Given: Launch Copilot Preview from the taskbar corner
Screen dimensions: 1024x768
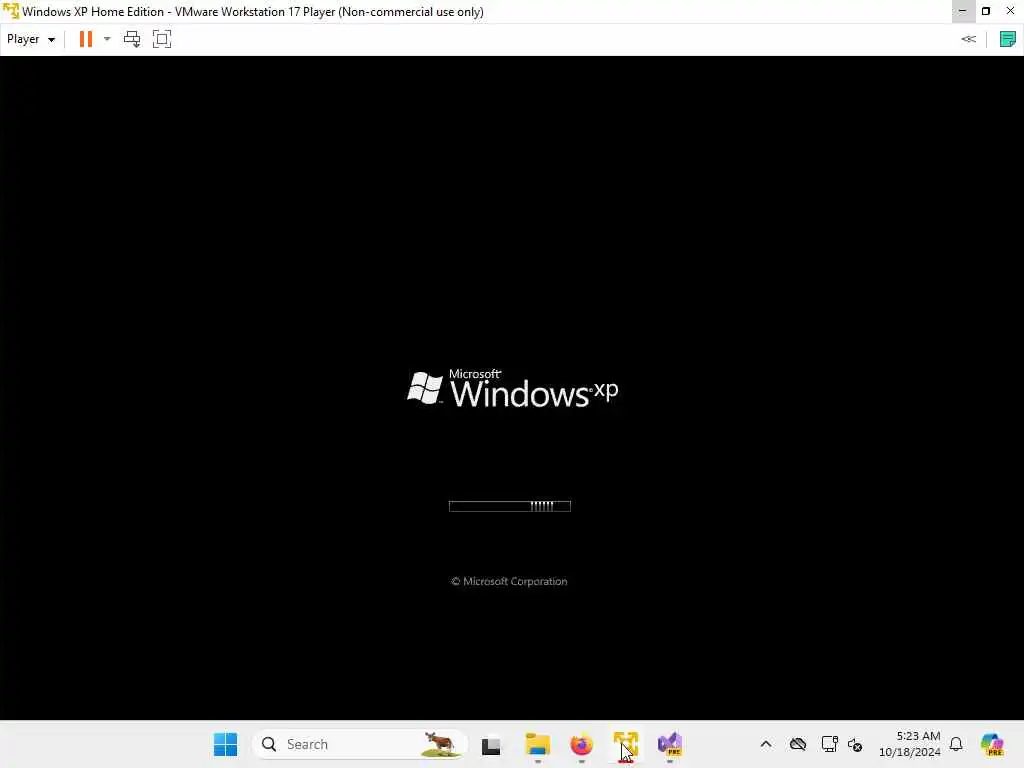Looking at the screenshot, I should [x=993, y=744].
